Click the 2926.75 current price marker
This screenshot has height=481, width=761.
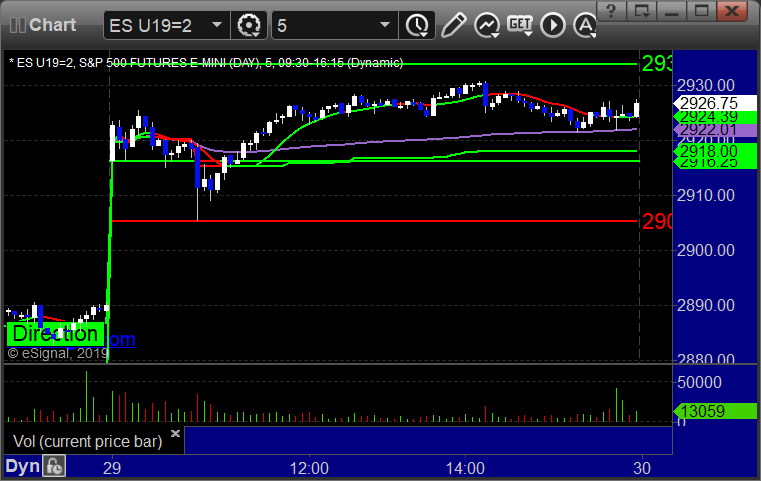(714, 103)
